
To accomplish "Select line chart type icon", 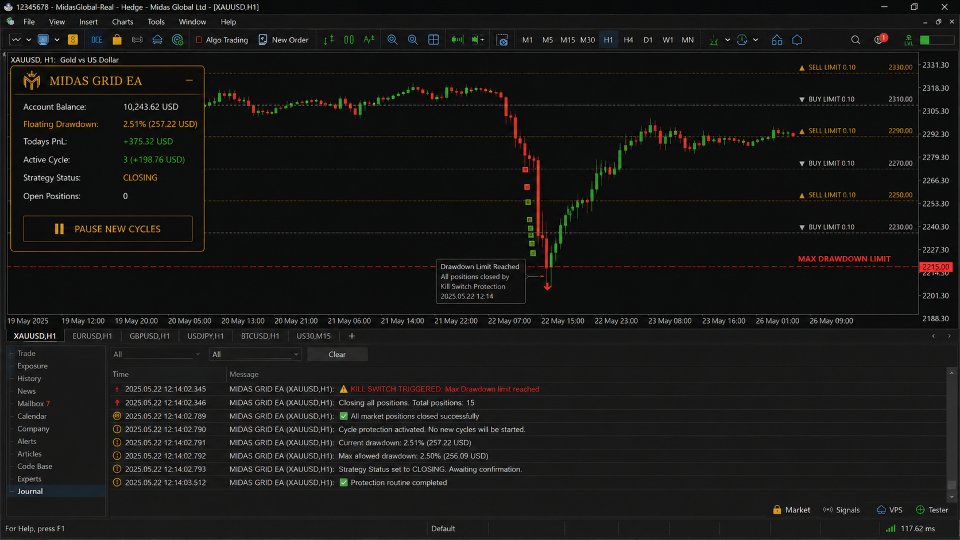I will 369,40.
